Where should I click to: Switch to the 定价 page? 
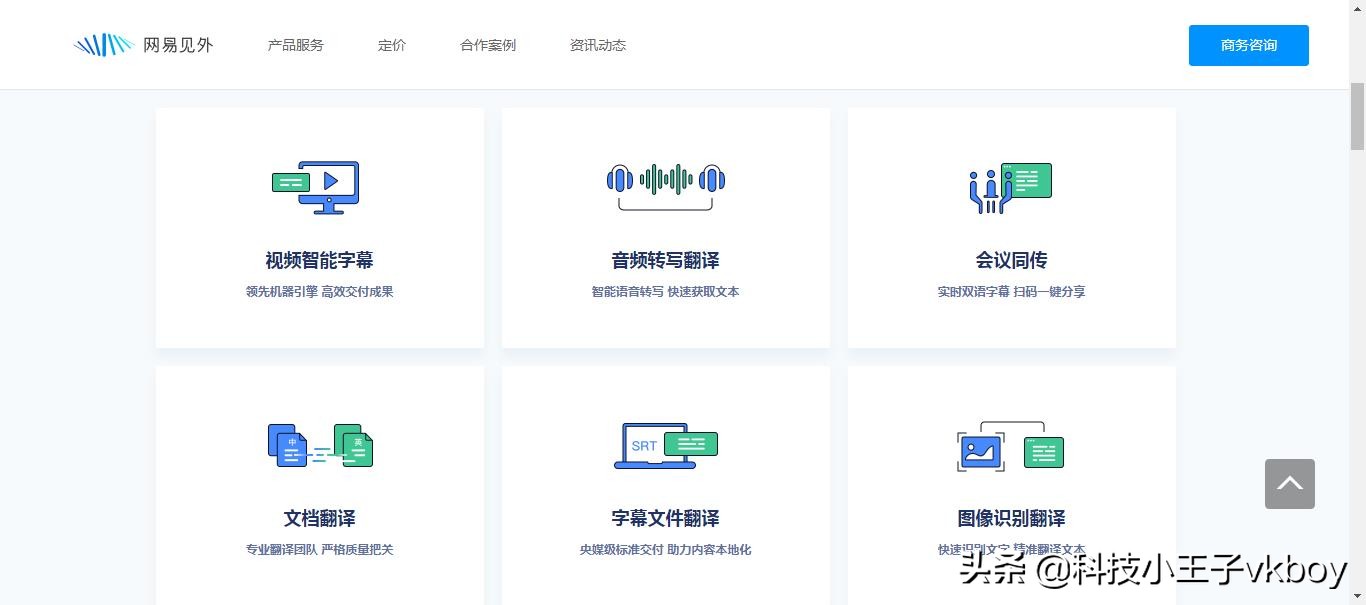(391, 45)
